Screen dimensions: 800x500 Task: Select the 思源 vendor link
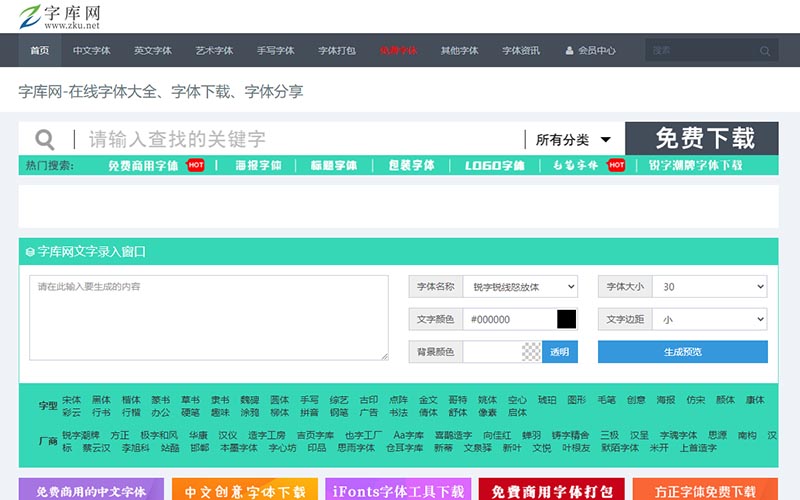pos(717,435)
